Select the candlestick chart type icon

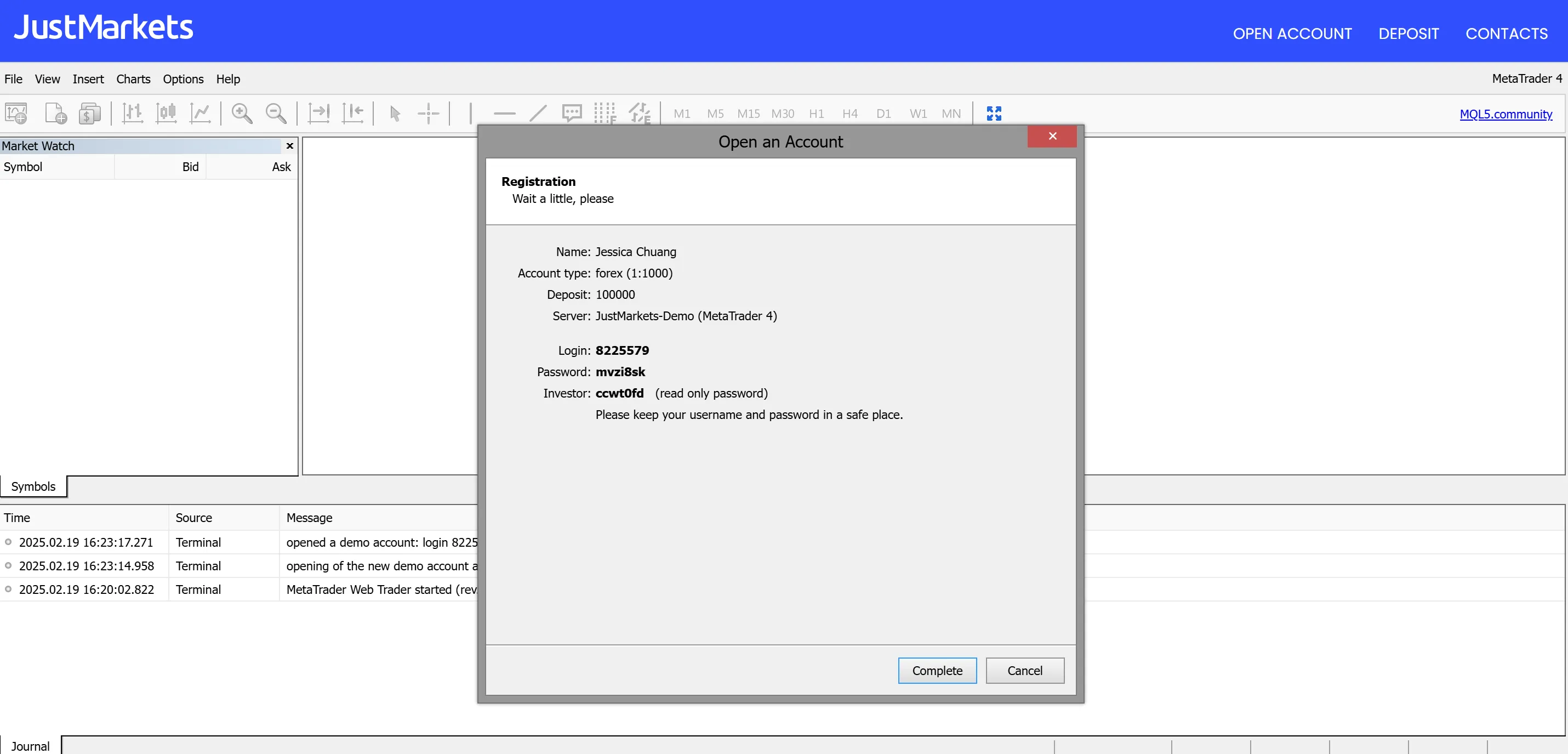[x=166, y=114]
